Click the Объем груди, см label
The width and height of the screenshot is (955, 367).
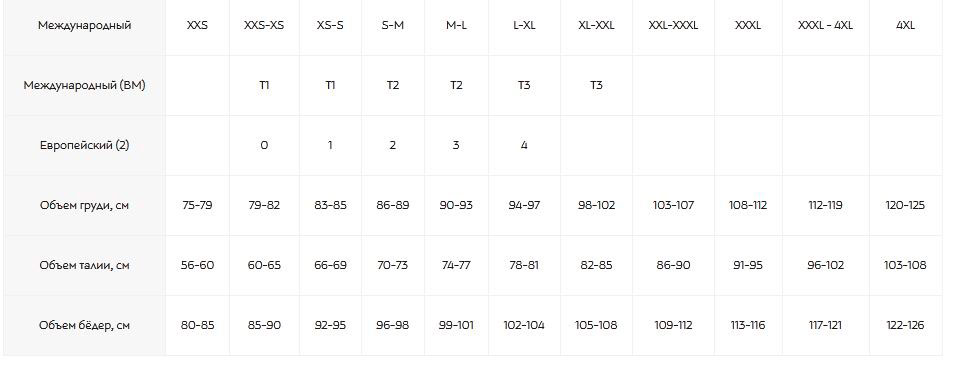click(x=85, y=205)
